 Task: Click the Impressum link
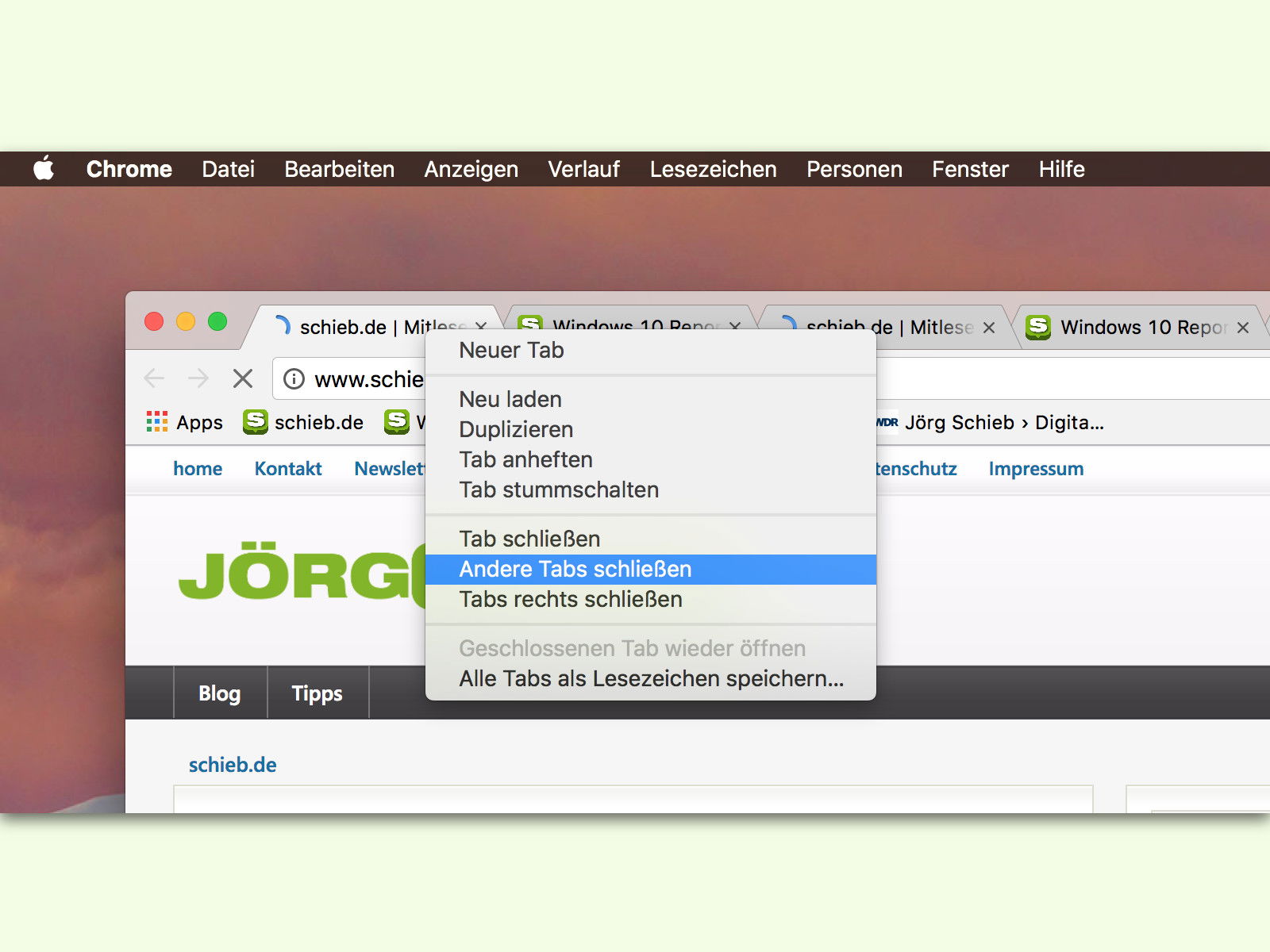1036,469
